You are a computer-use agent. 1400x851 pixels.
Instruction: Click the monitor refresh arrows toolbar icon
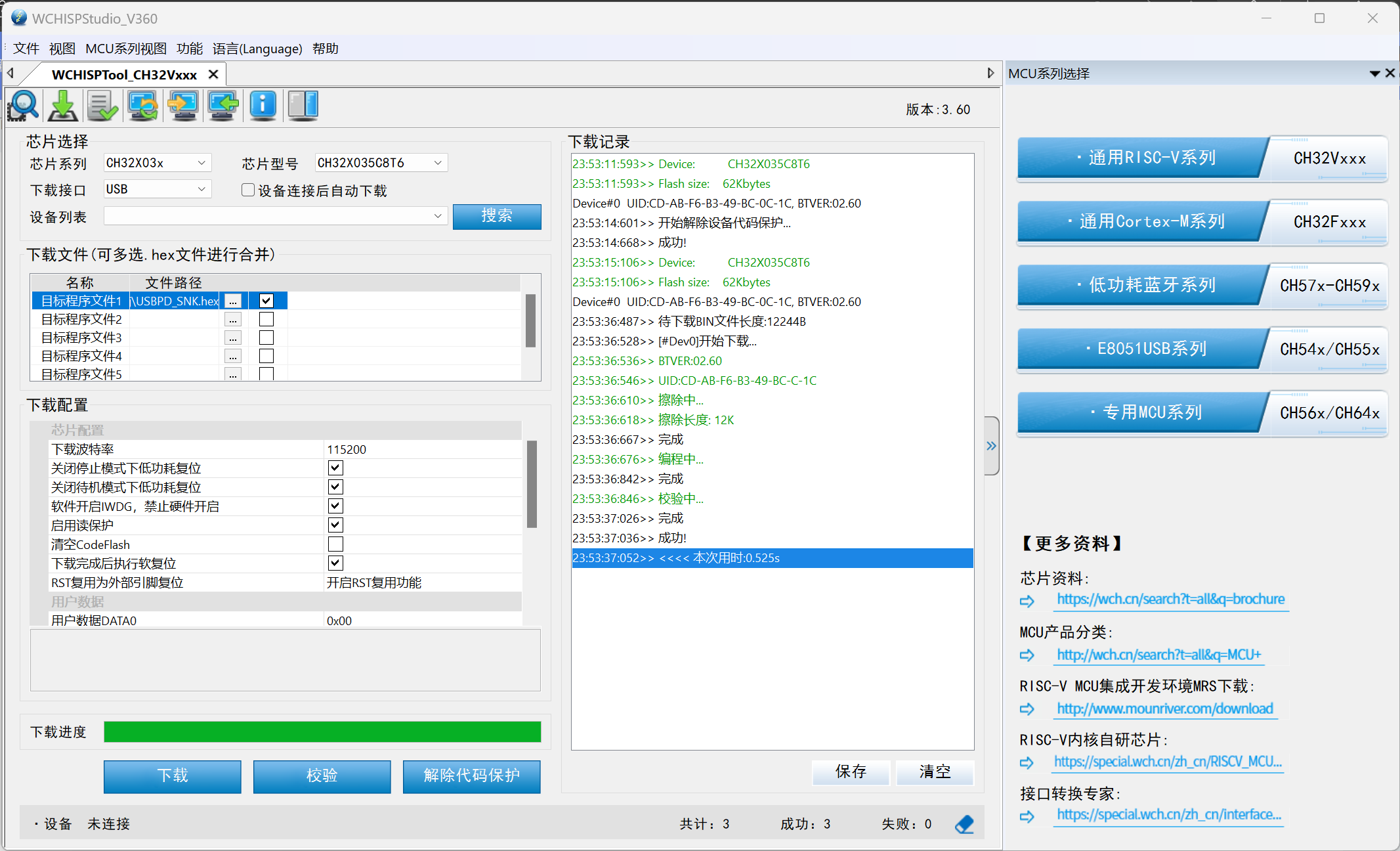[x=143, y=106]
